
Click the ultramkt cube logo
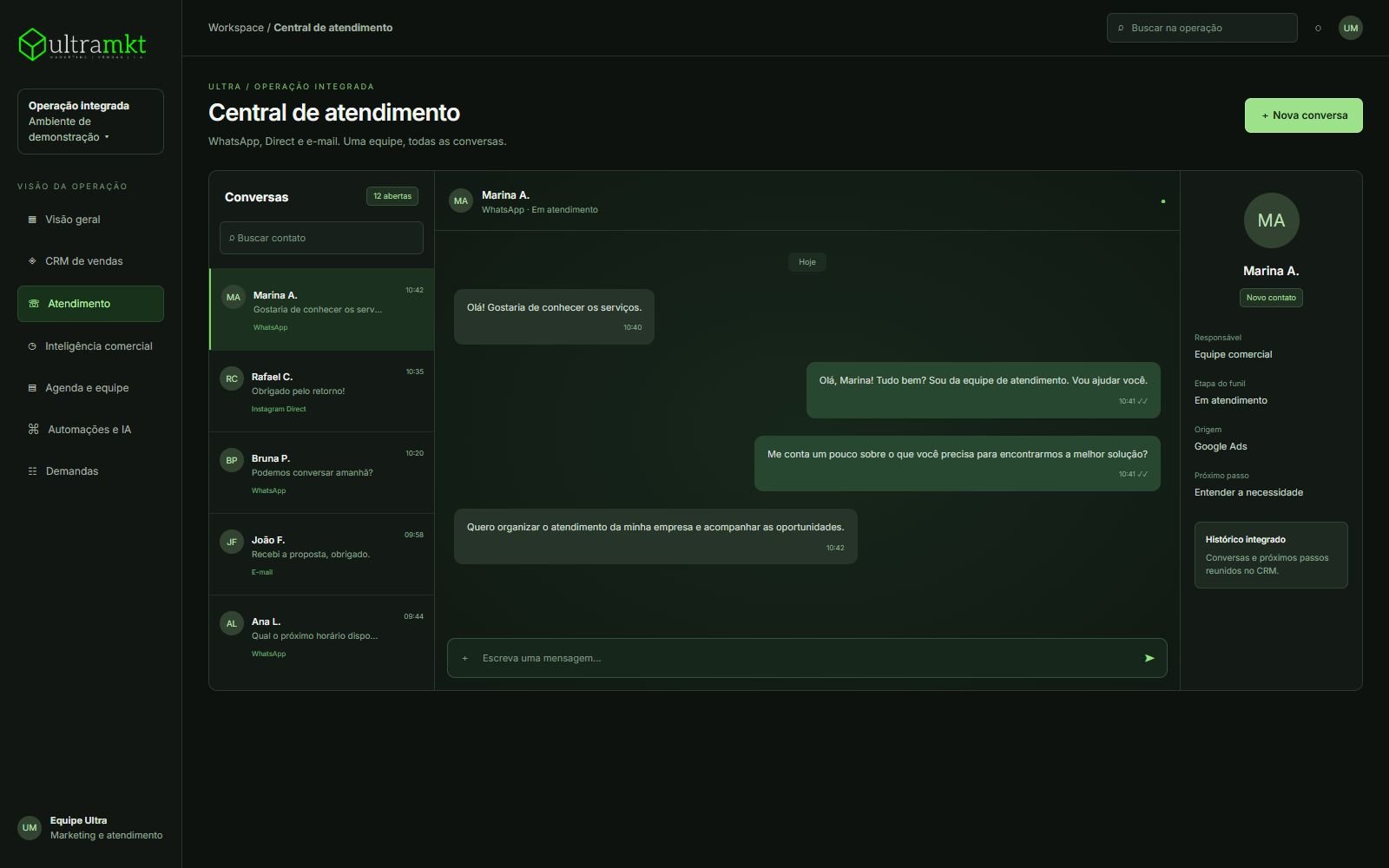(x=32, y=44)
